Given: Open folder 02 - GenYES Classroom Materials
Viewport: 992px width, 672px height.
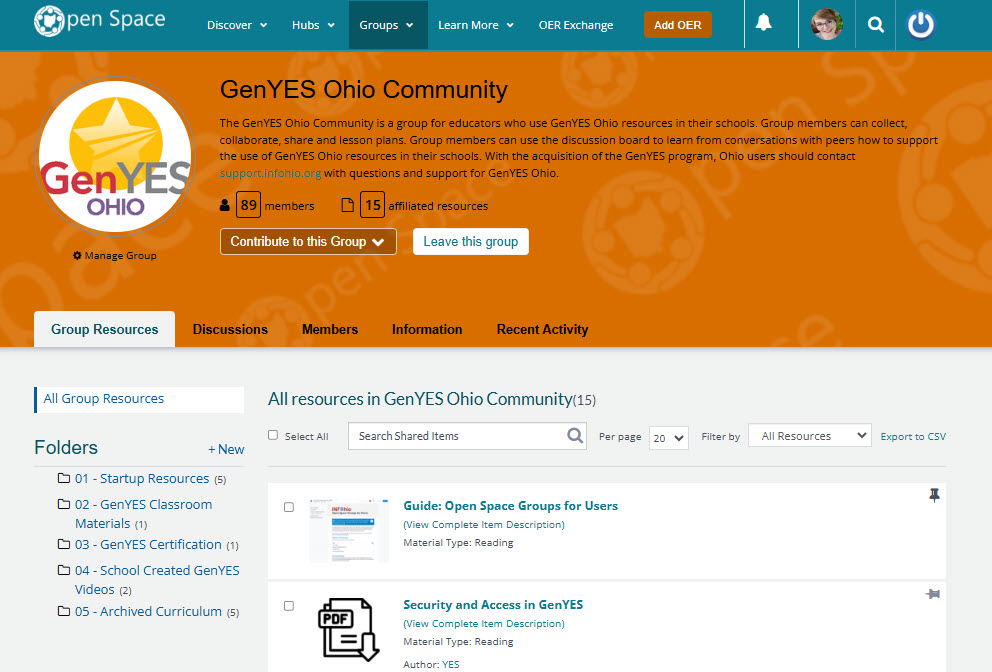Looking at the screenshot, I should tap(144, 514).
